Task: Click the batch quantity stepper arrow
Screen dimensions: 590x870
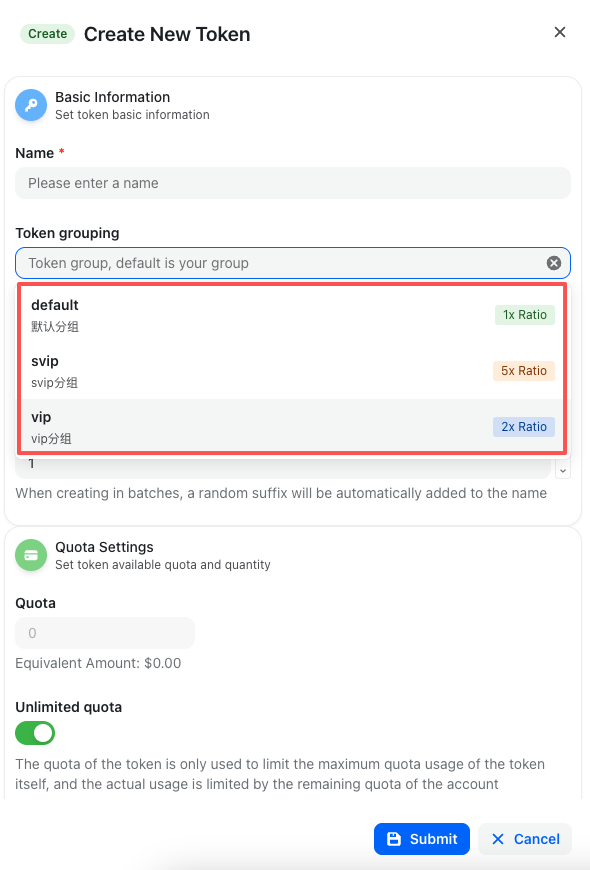Action: tap(562, 469)
